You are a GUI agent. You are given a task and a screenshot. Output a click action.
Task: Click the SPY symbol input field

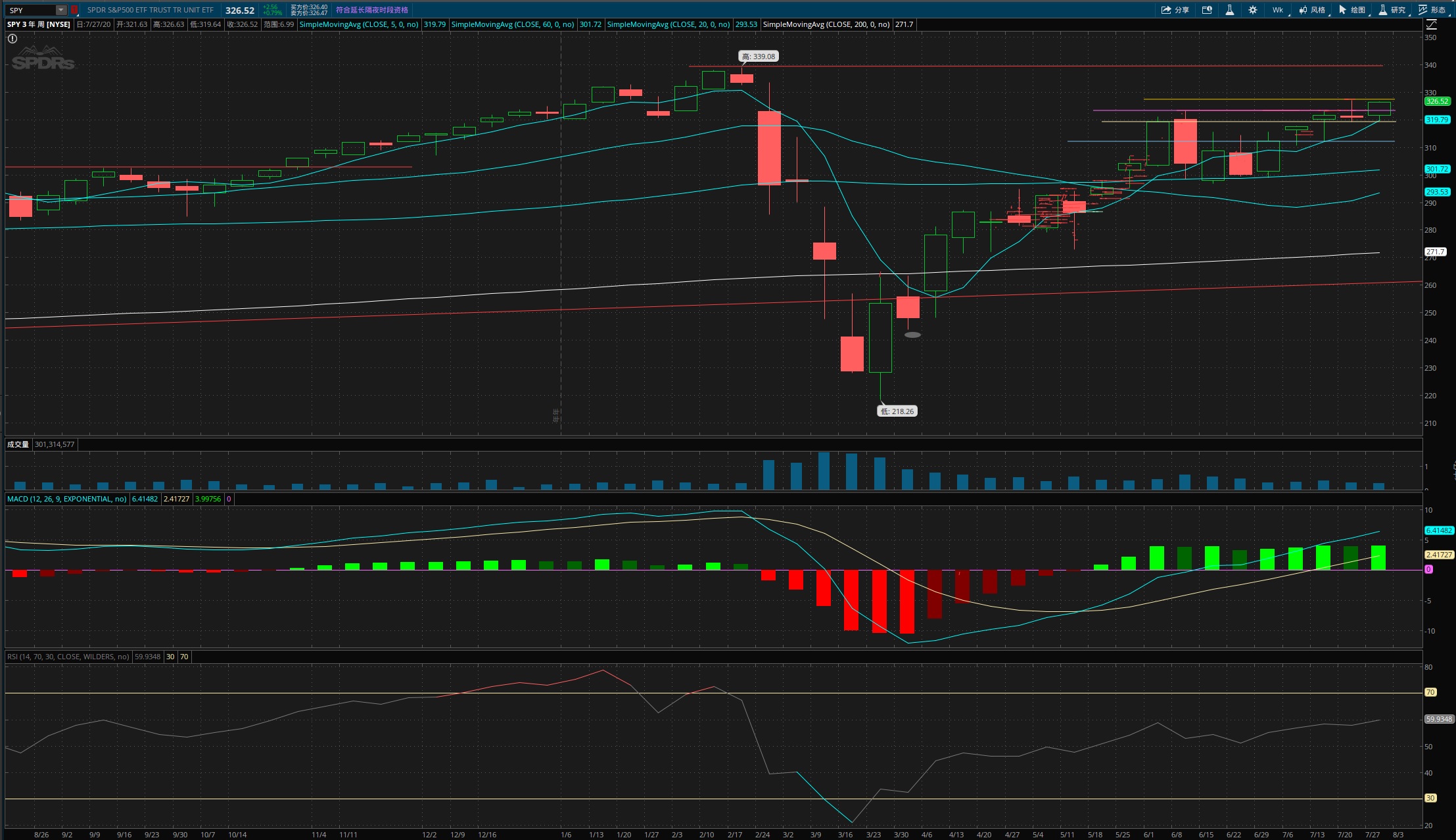tap(30, 10)
